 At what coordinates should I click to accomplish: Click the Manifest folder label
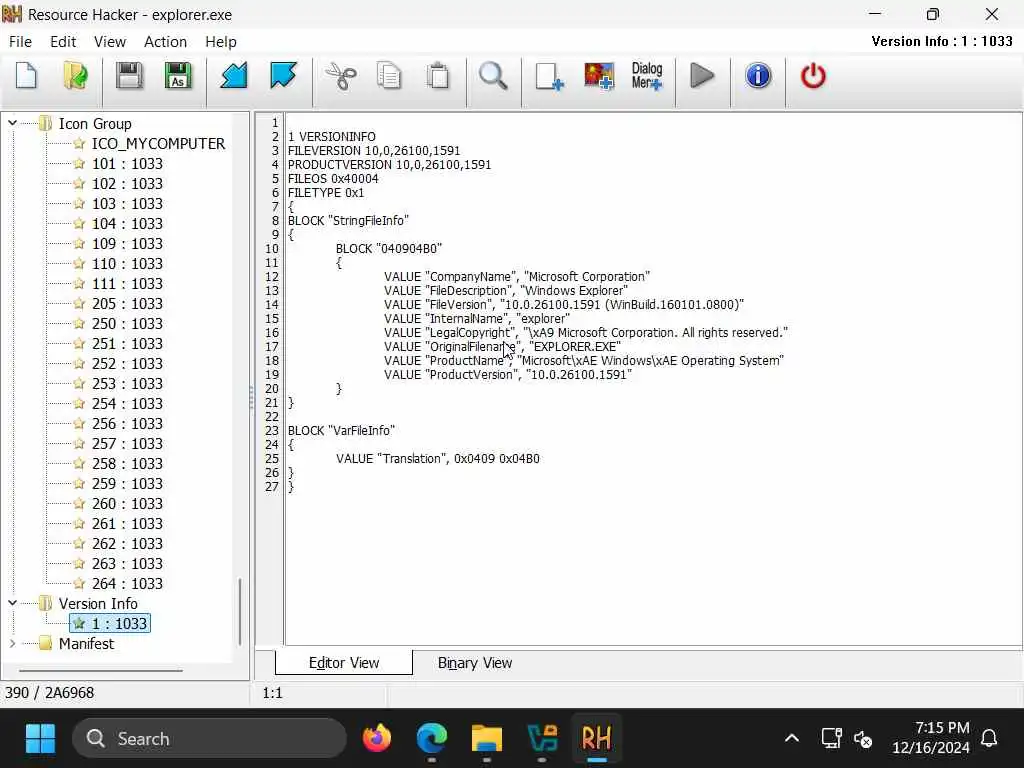click(x=86, y=644)
